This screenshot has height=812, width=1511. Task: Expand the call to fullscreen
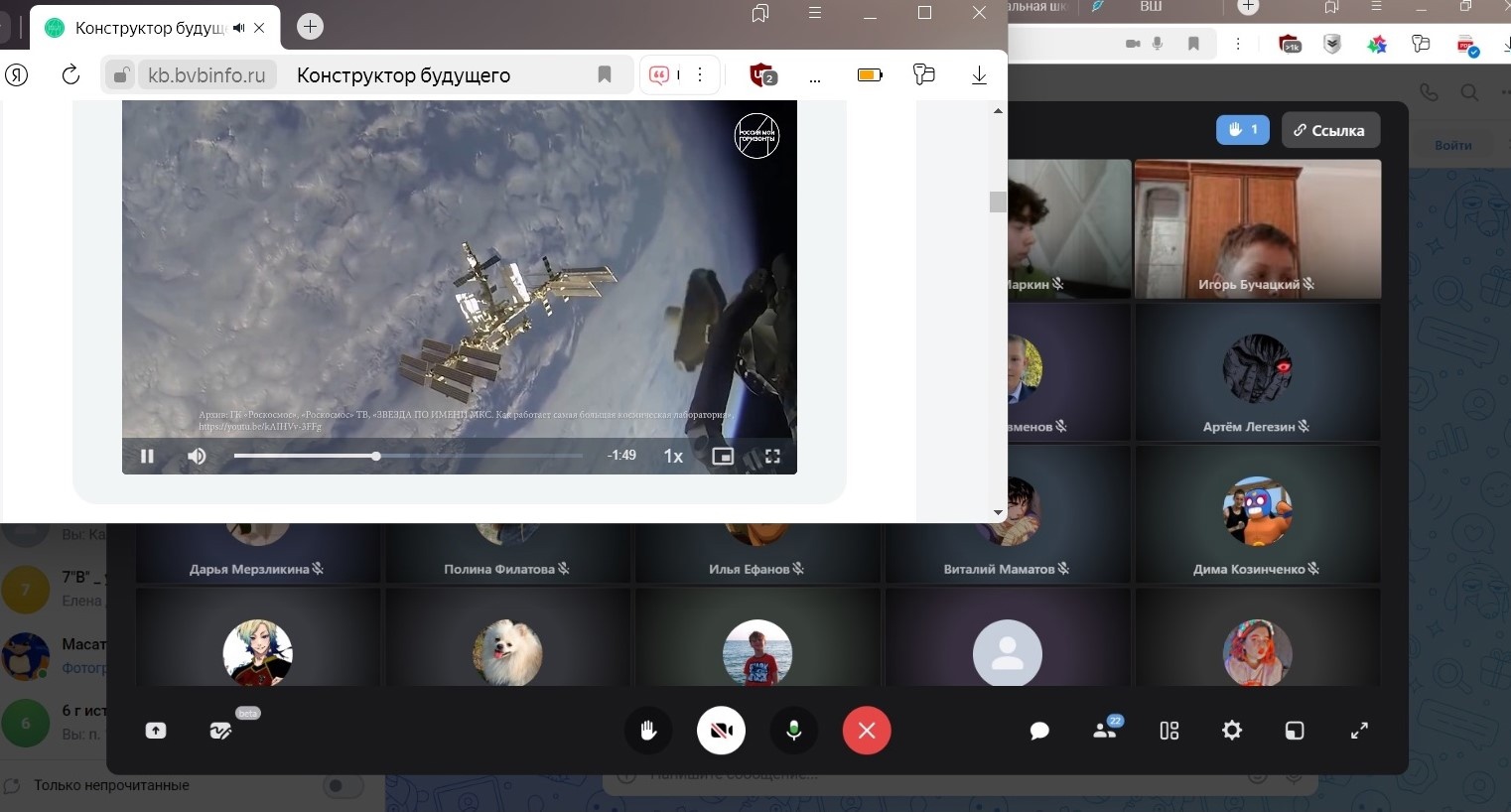(1360, 731)
